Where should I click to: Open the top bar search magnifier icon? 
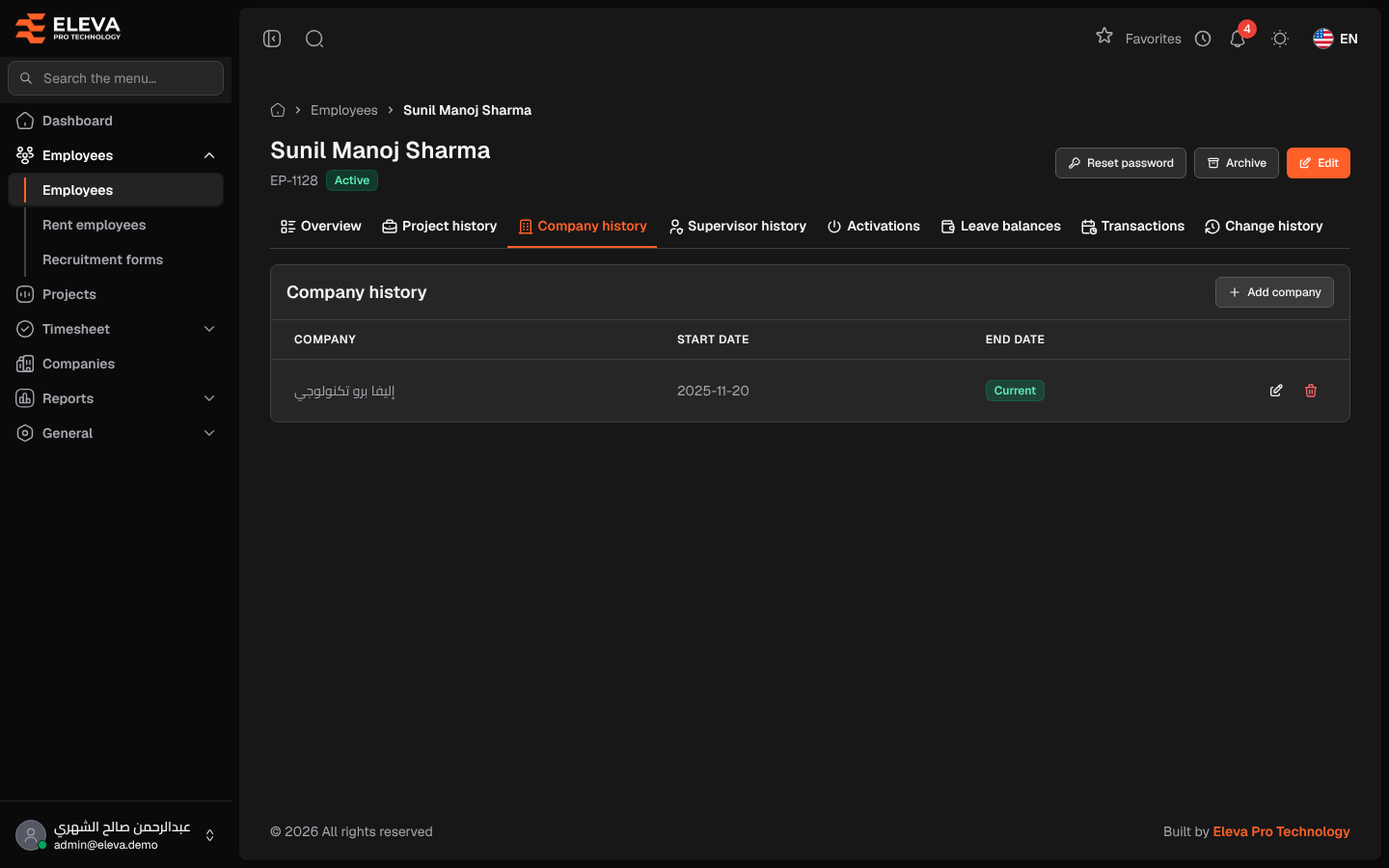pos(314,39)
